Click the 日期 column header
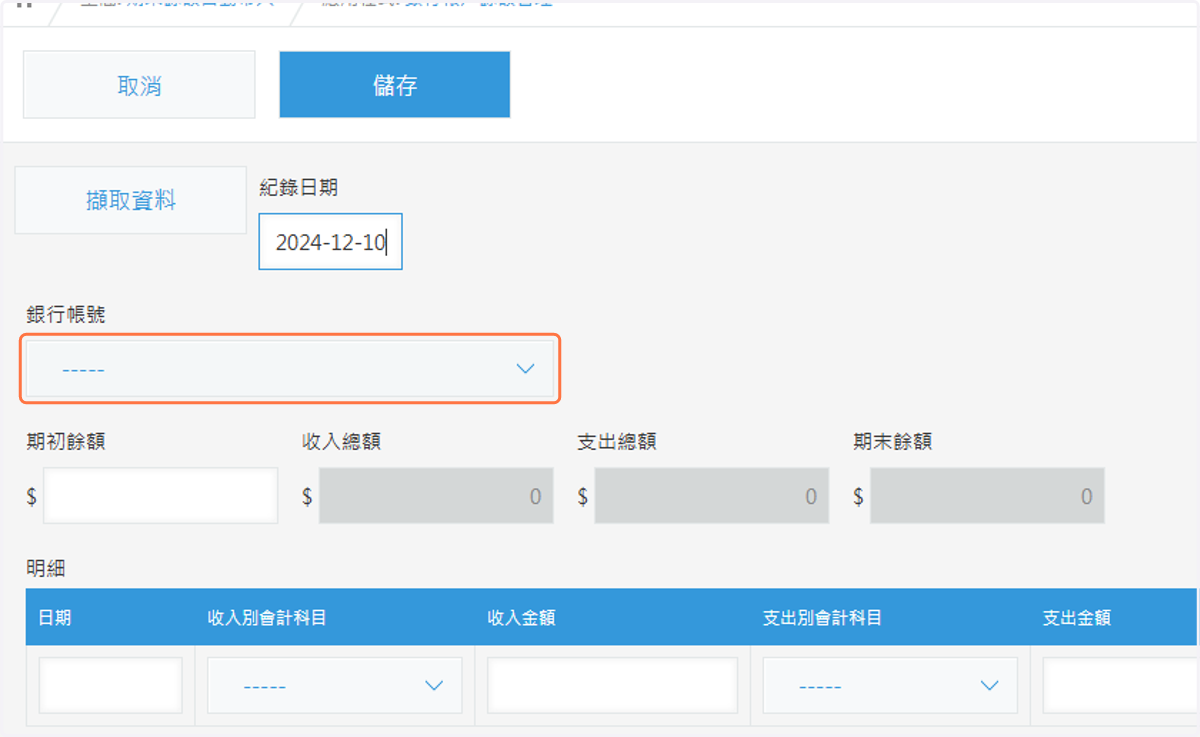Image resolution: width=1200 pixels, height=737 pixels. 54,617
